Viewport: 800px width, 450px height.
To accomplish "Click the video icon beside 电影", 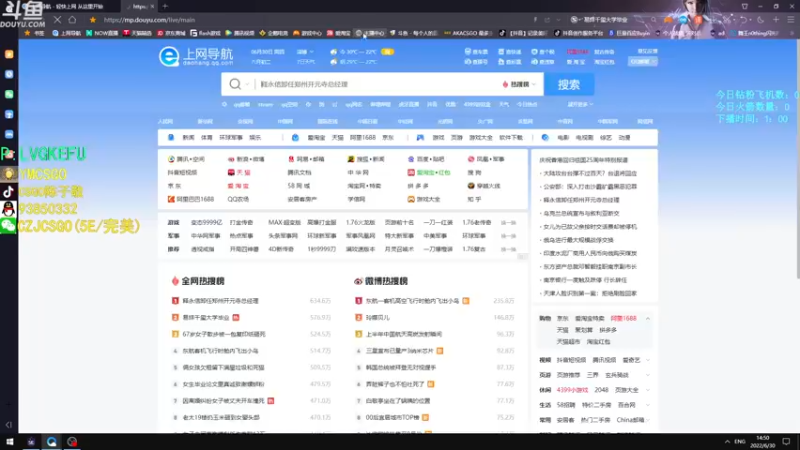I will point(545,138).
